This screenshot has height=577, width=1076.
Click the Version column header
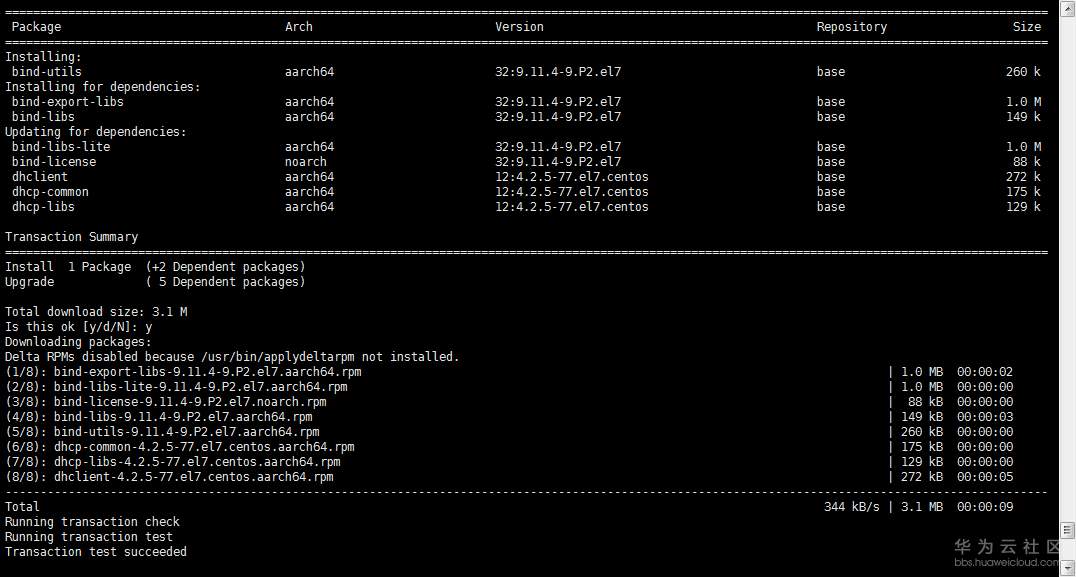point(519,27)
